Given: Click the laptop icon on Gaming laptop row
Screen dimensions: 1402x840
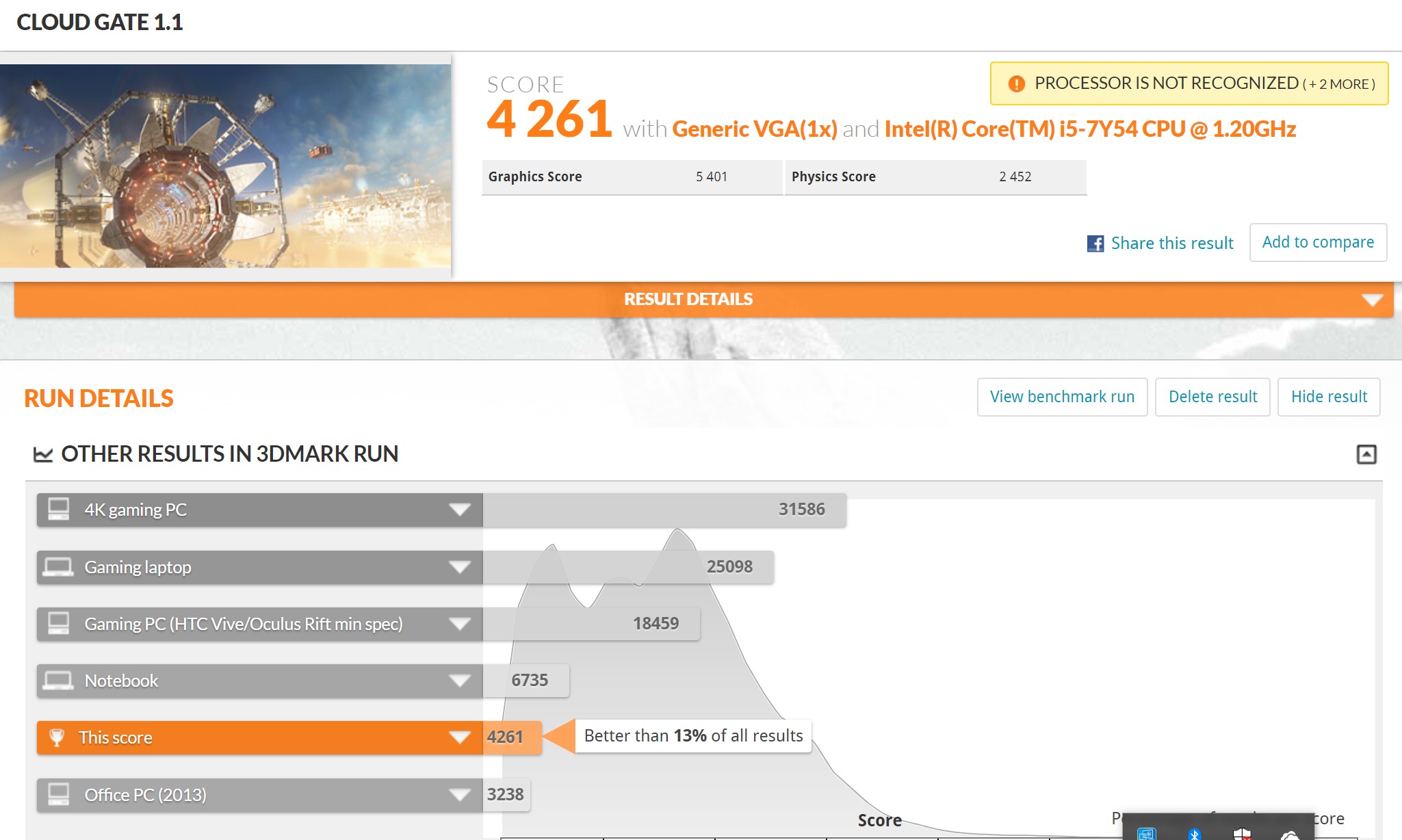Looking at the screenshot, I should 58,567.
